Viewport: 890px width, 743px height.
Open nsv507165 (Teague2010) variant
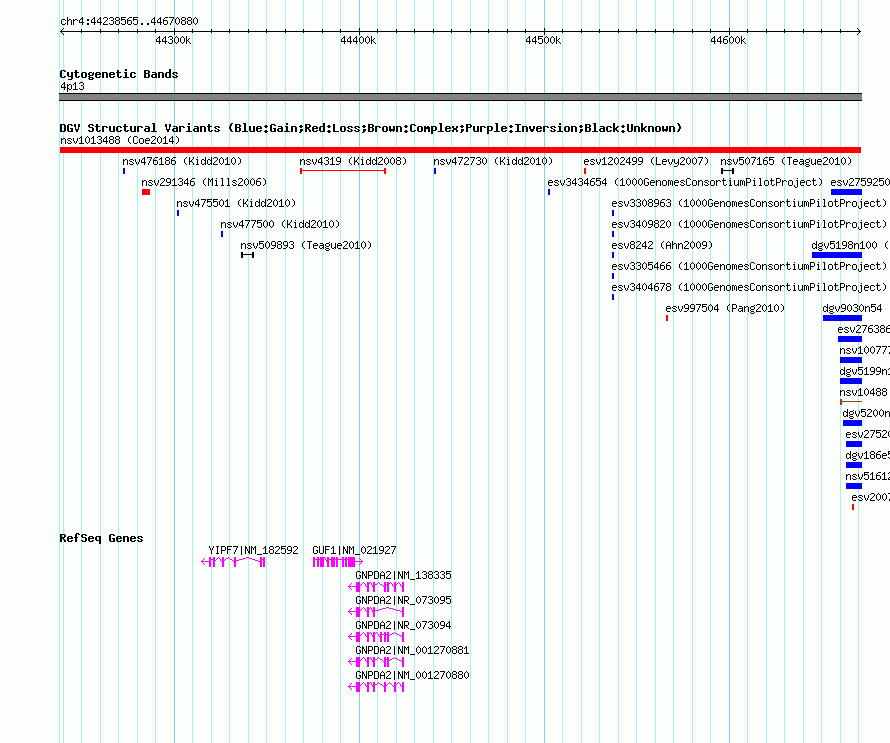786,161
